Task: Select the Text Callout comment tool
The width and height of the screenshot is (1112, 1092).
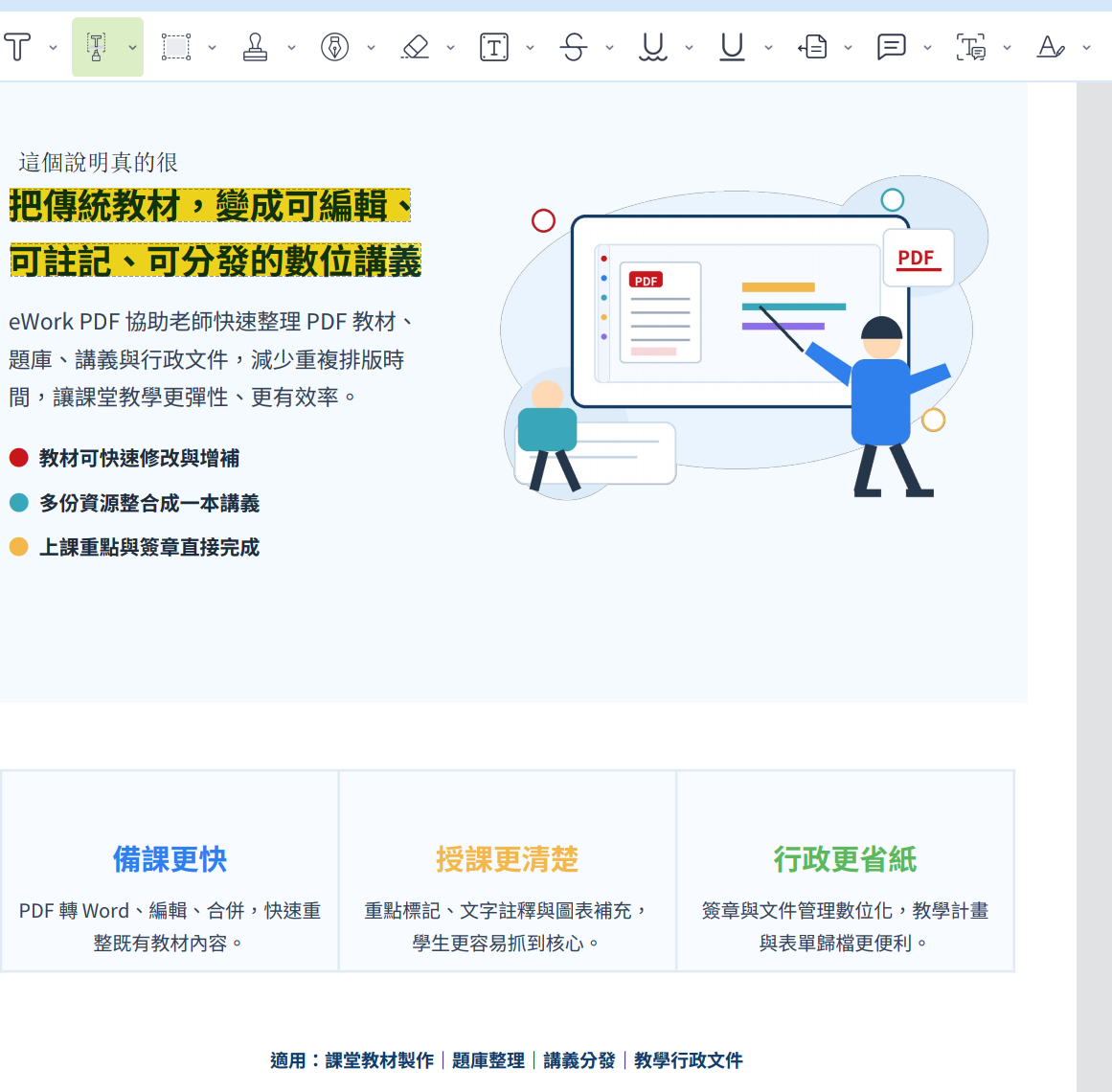Action: [971, 48]
